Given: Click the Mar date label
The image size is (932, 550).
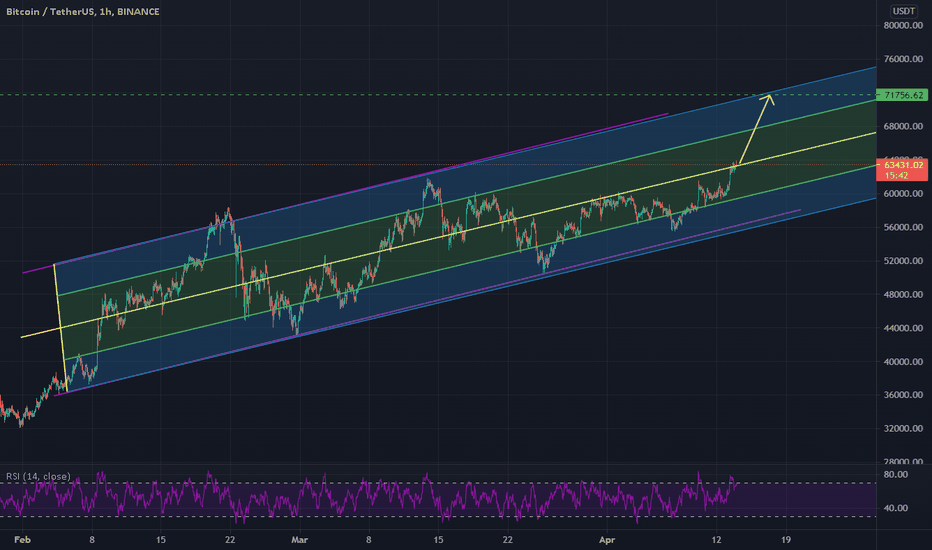Looking at the screenshot, I should tap(300, 540).
